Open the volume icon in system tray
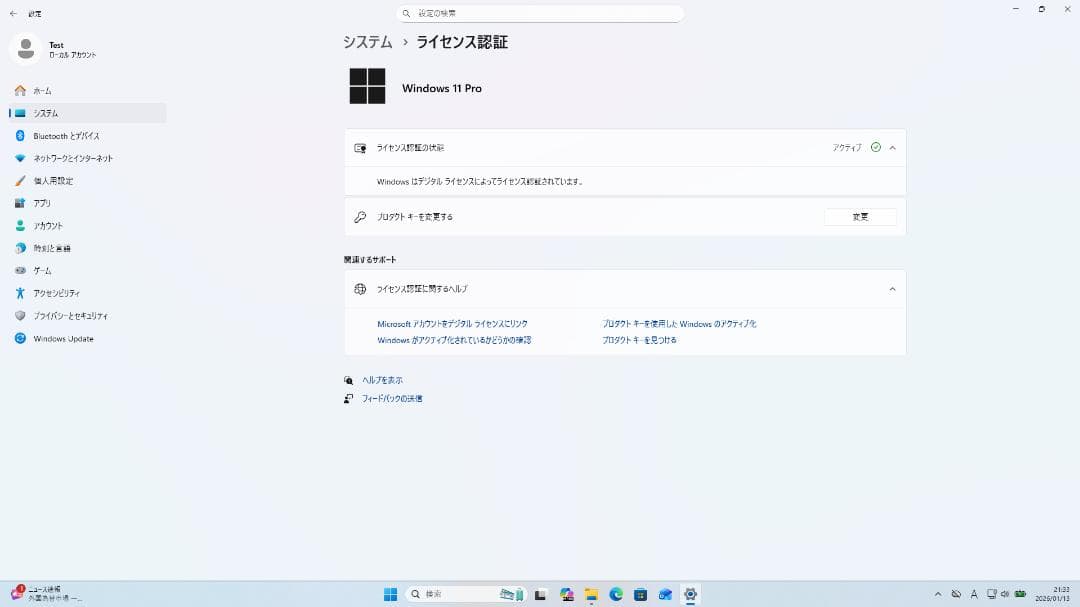Viewport: 1080px width, 607px height. point(1005,594)
